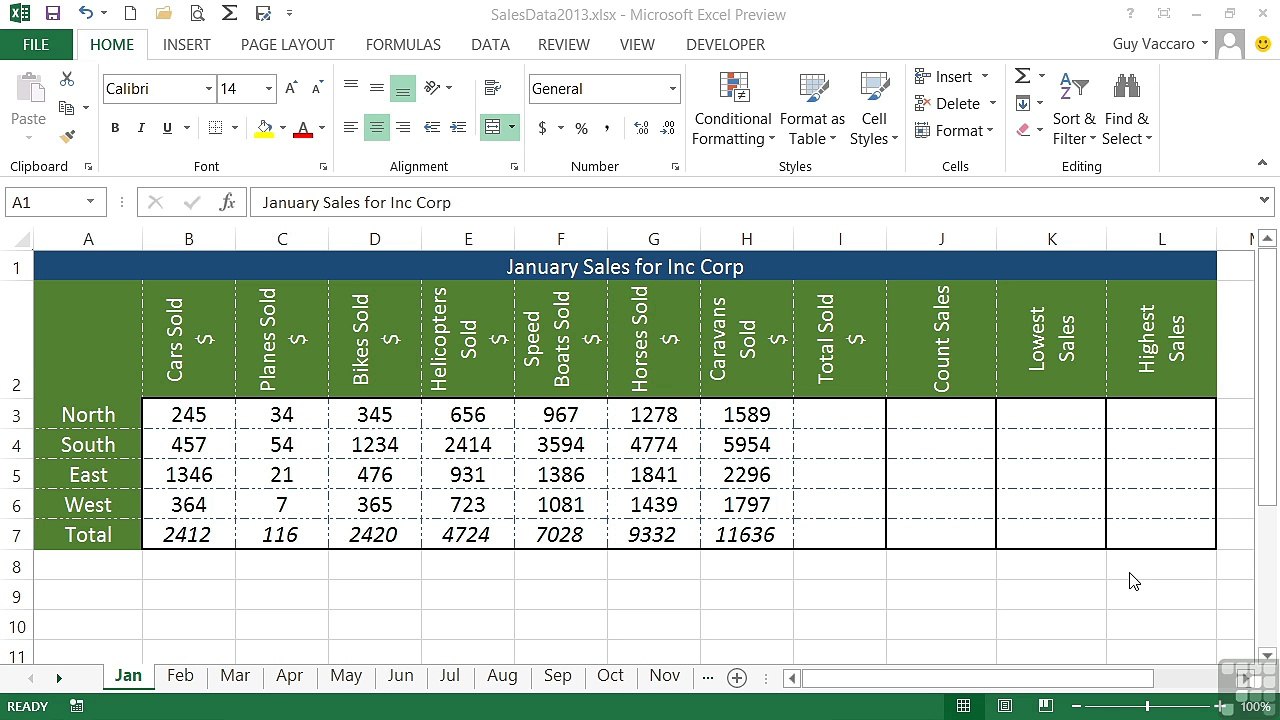Image resolution: width=1280 pixels, height=720 pixels.
Task: Toggle Wrap Text
Action: [492, 88]
